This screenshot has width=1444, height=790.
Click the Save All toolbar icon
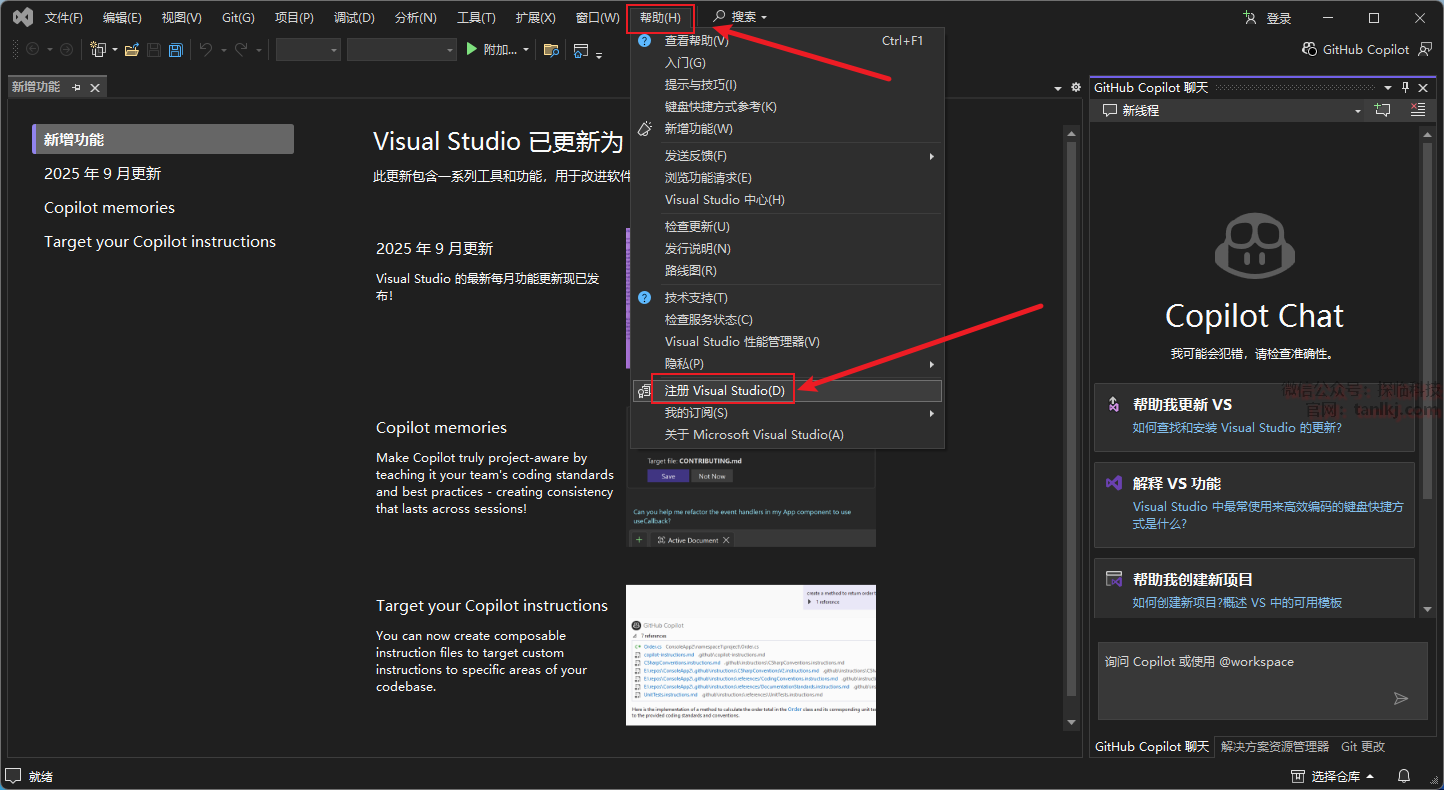(x=176, y=50)
